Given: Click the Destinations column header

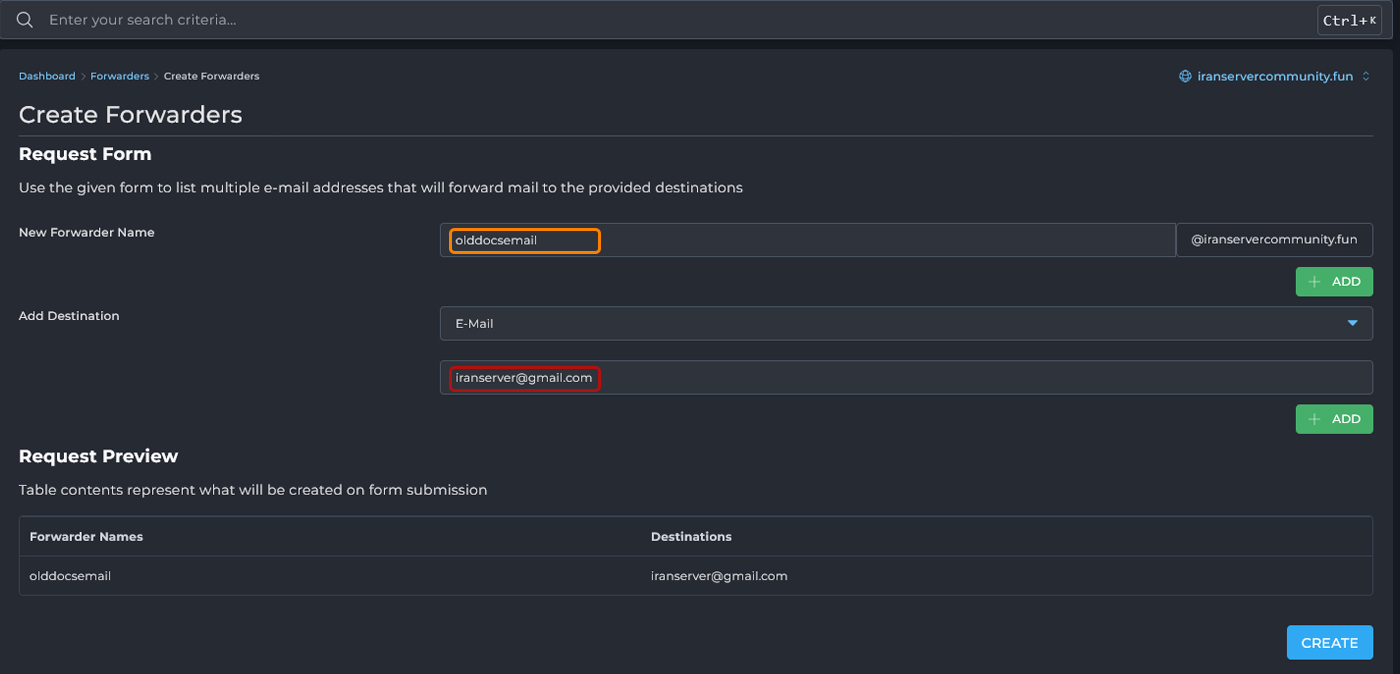Looking at the screenshot, I should pos(691,537).
